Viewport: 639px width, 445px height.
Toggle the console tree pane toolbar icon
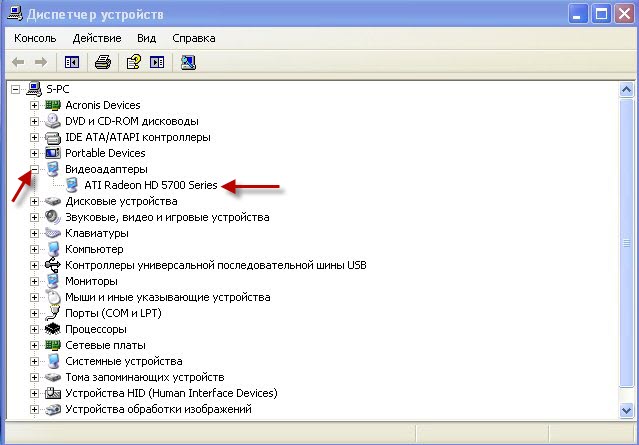click(72, 62)
